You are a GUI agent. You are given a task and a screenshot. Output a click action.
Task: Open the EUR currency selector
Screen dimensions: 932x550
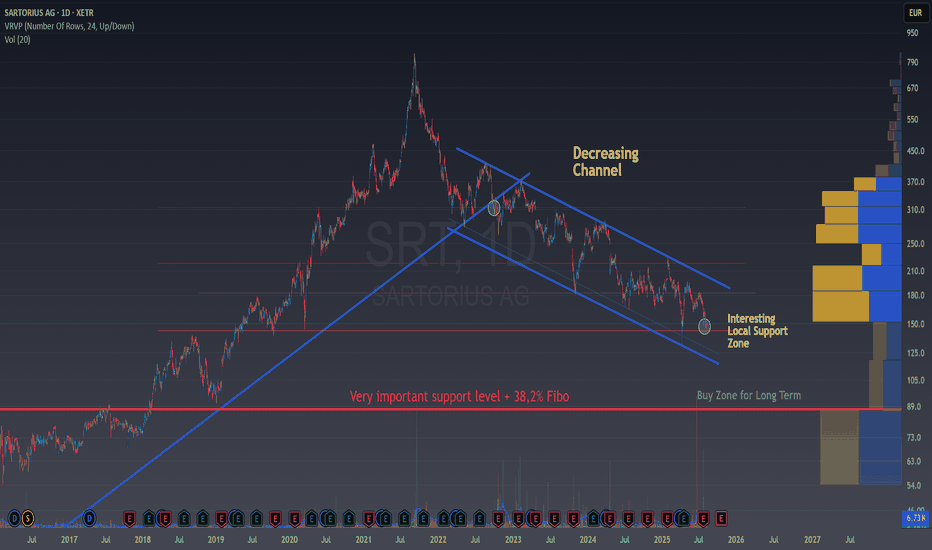tap(915, 12)
